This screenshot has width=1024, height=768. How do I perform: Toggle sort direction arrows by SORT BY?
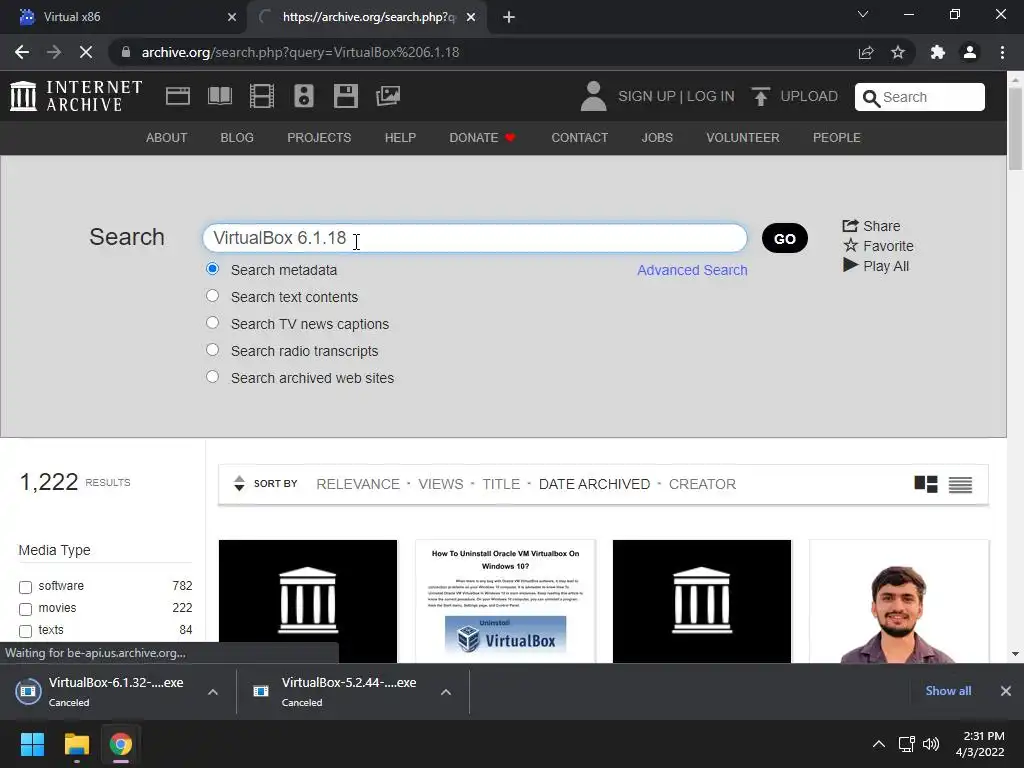click(239, 483)
